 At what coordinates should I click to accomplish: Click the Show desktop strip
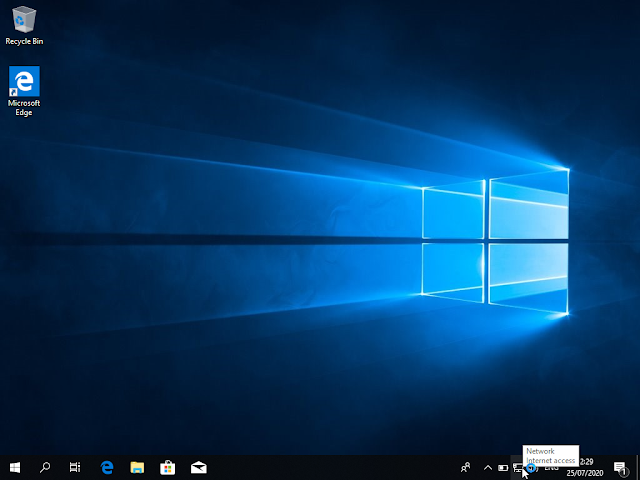click(x=638, y=468)
